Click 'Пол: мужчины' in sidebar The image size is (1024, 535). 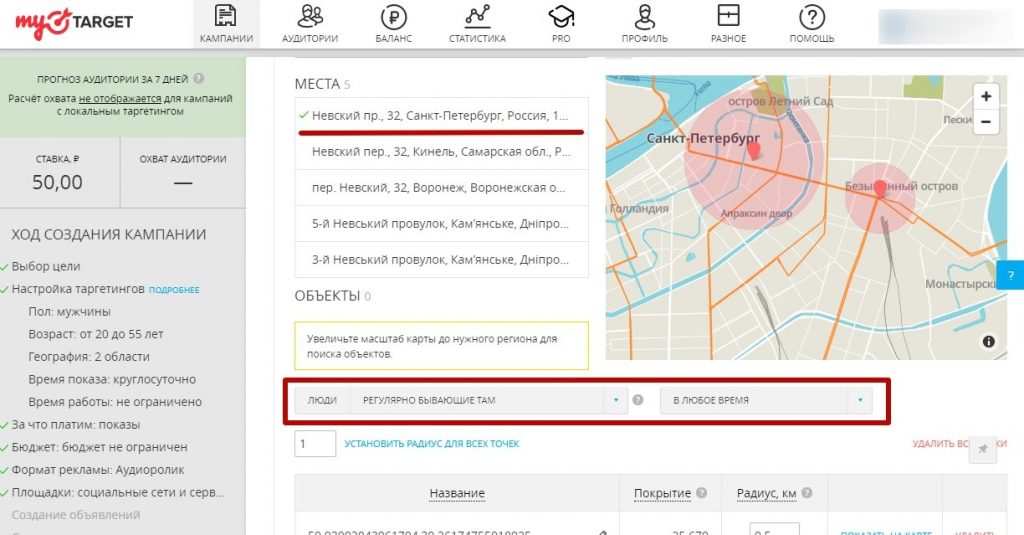[69, 312]
